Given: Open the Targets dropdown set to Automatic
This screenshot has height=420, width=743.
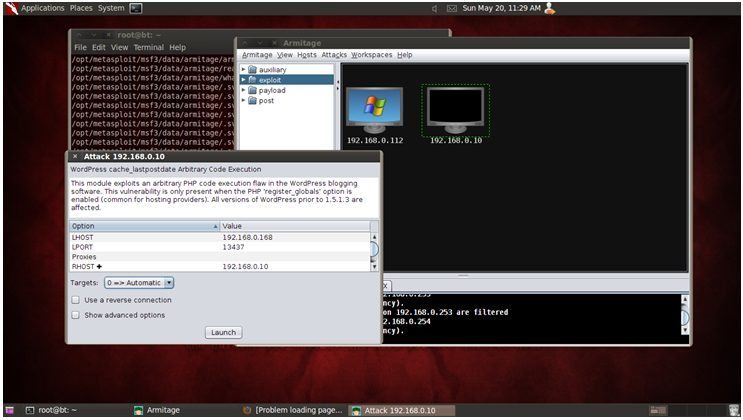Looking at the screenshot, I should (x=139, y=283).
